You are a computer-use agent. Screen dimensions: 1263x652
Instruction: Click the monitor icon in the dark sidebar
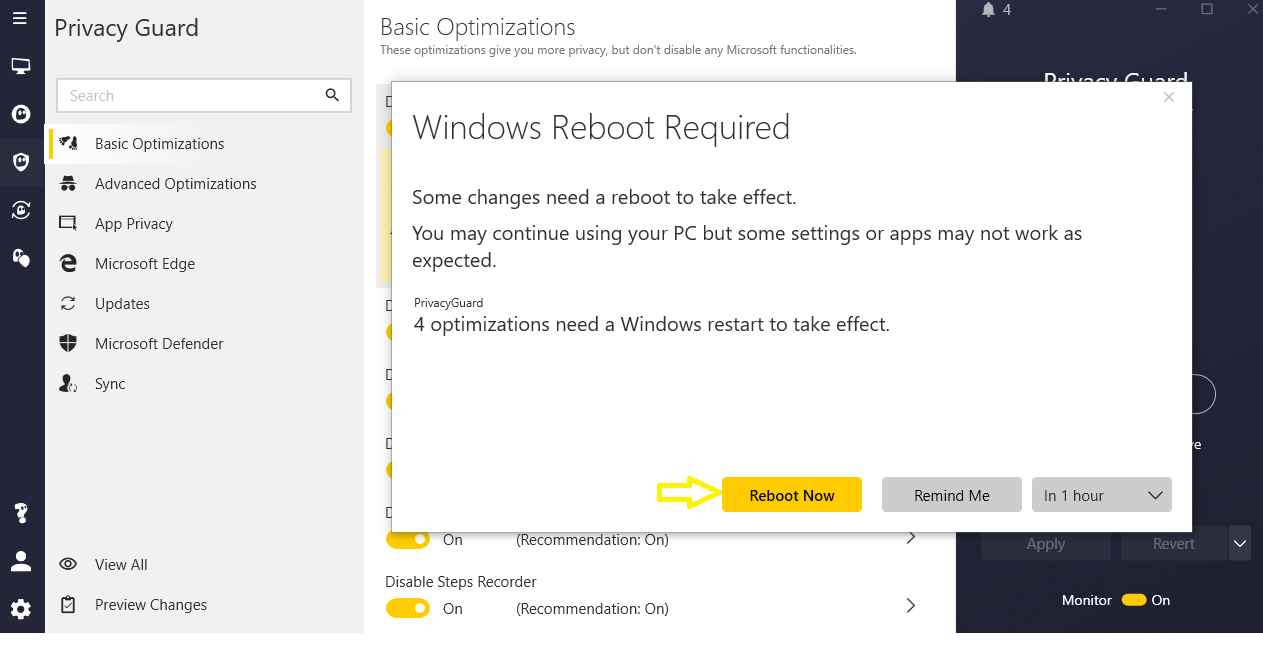click(20, 66)
